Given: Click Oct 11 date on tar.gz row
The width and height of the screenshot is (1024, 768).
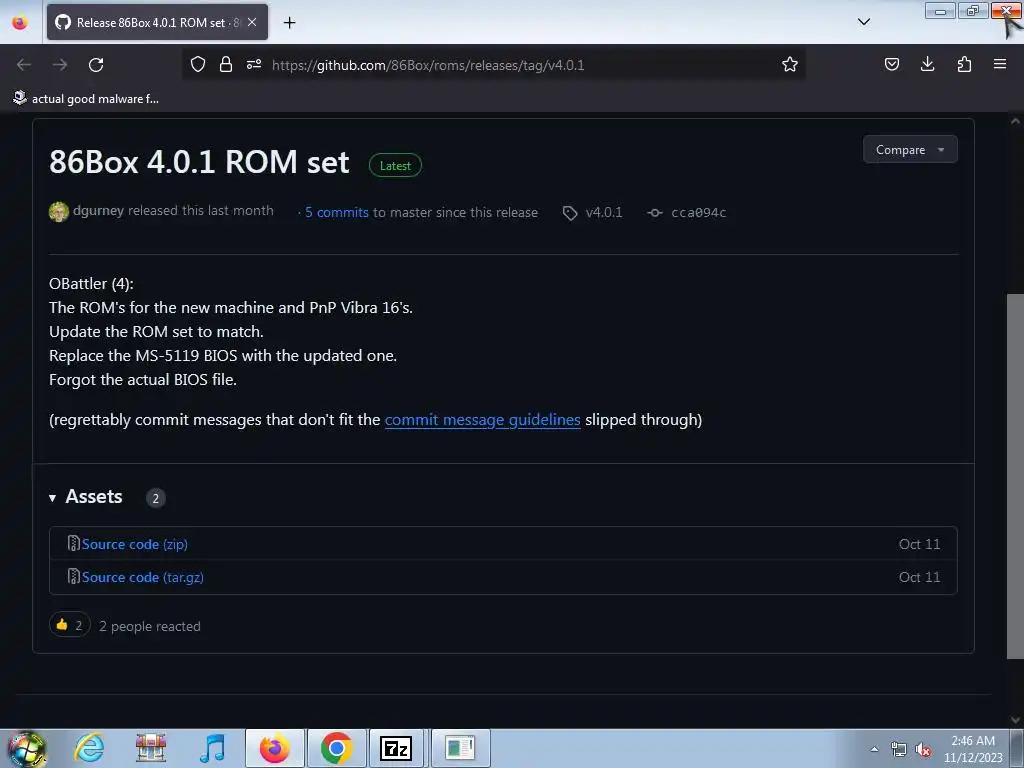Looking at the screenshot, I should 919,577.
